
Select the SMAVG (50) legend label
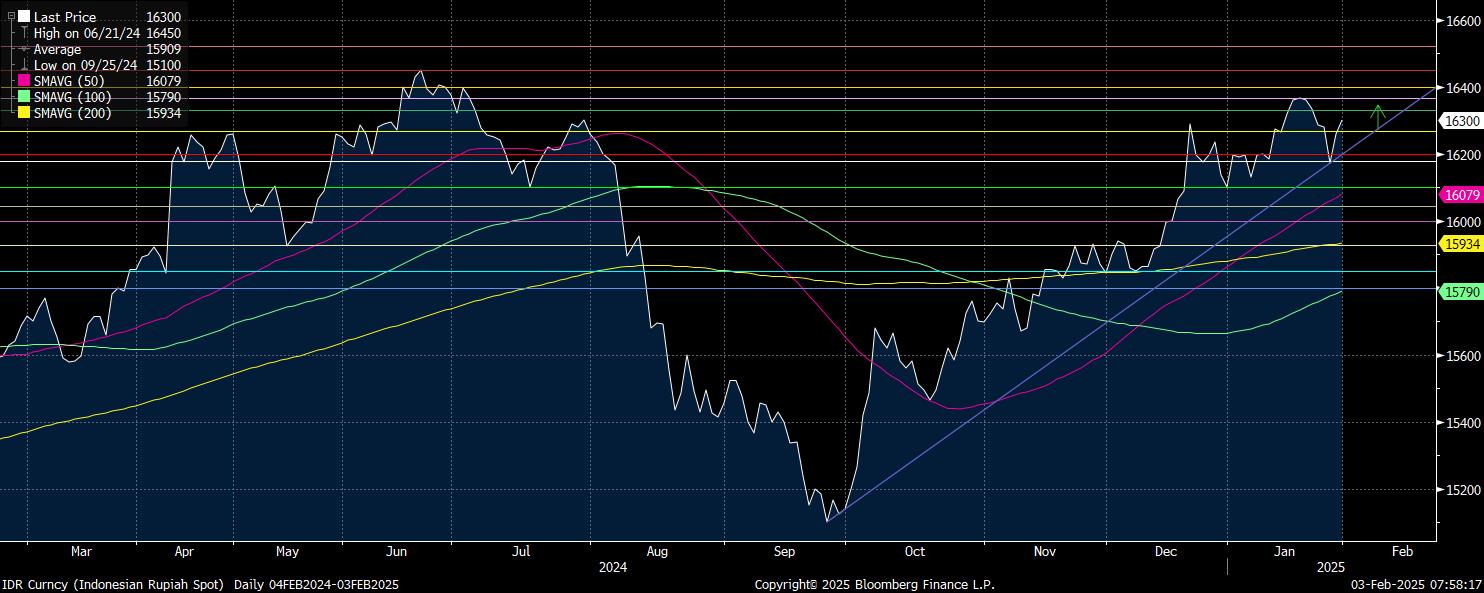pos(72,81)
